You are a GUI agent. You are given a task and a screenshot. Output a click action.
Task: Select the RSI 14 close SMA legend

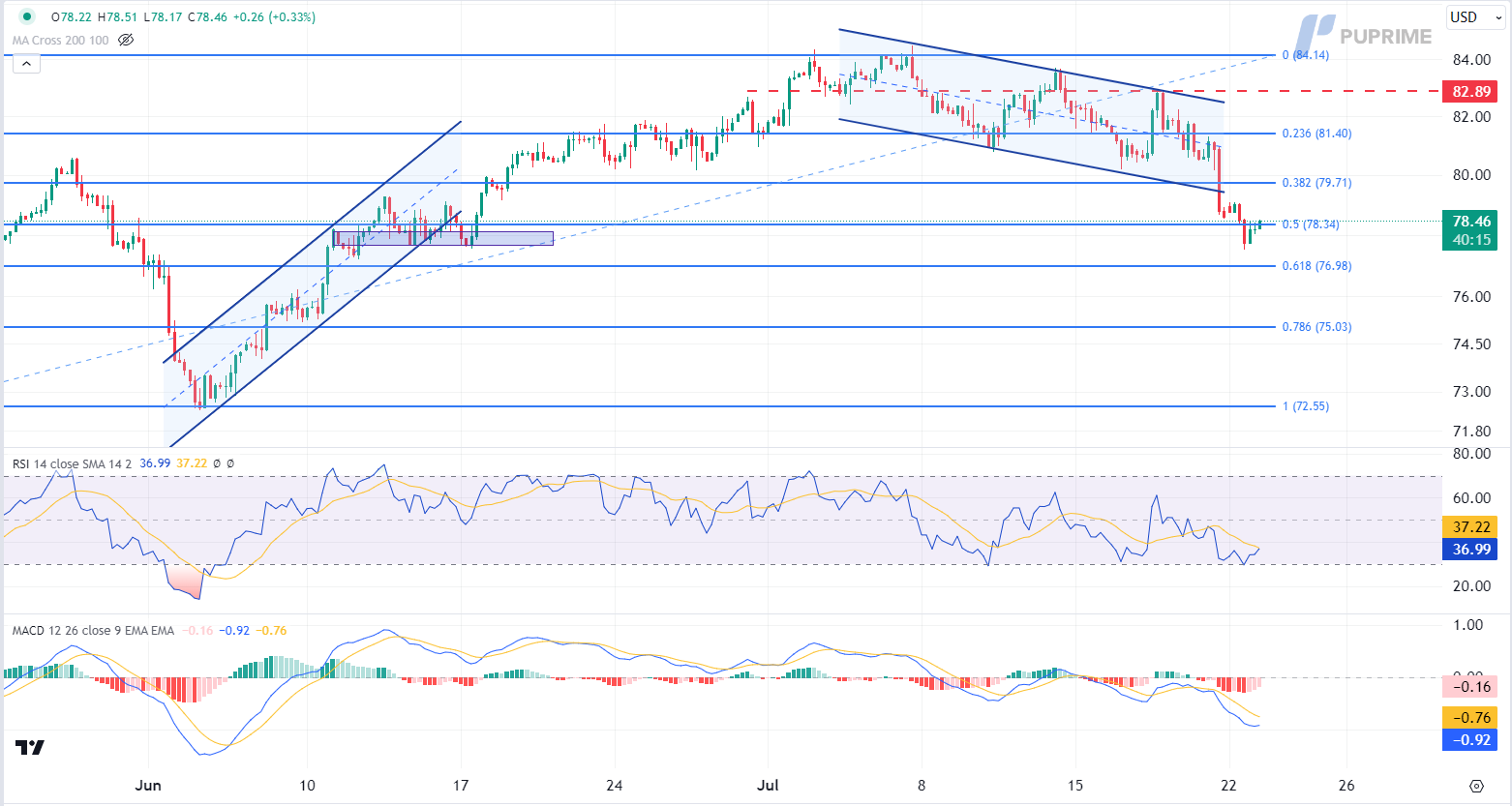74,463
